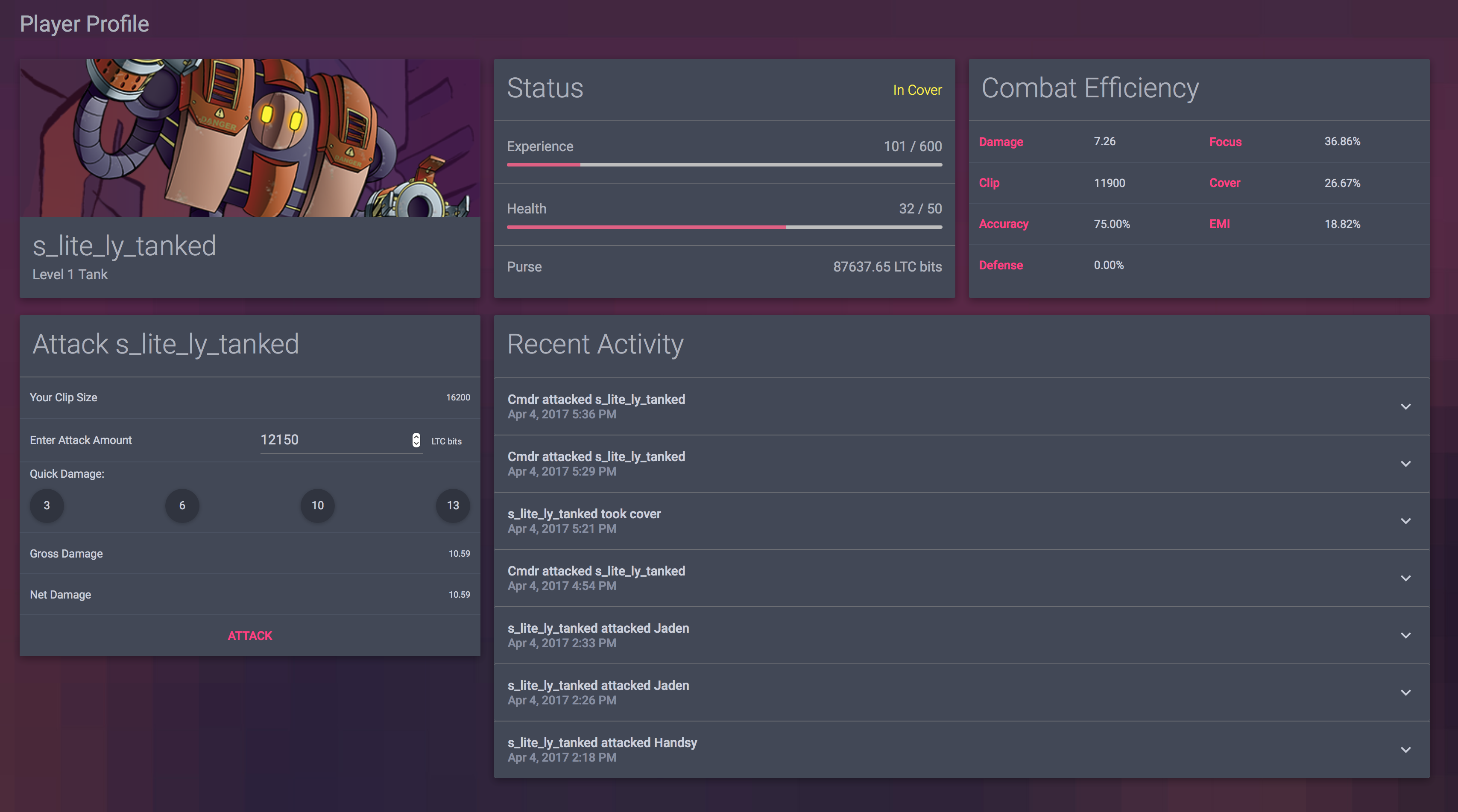Select Quick Damage chip 3
The width and height of the screenshot is (1458, 812).
[47, 505]
